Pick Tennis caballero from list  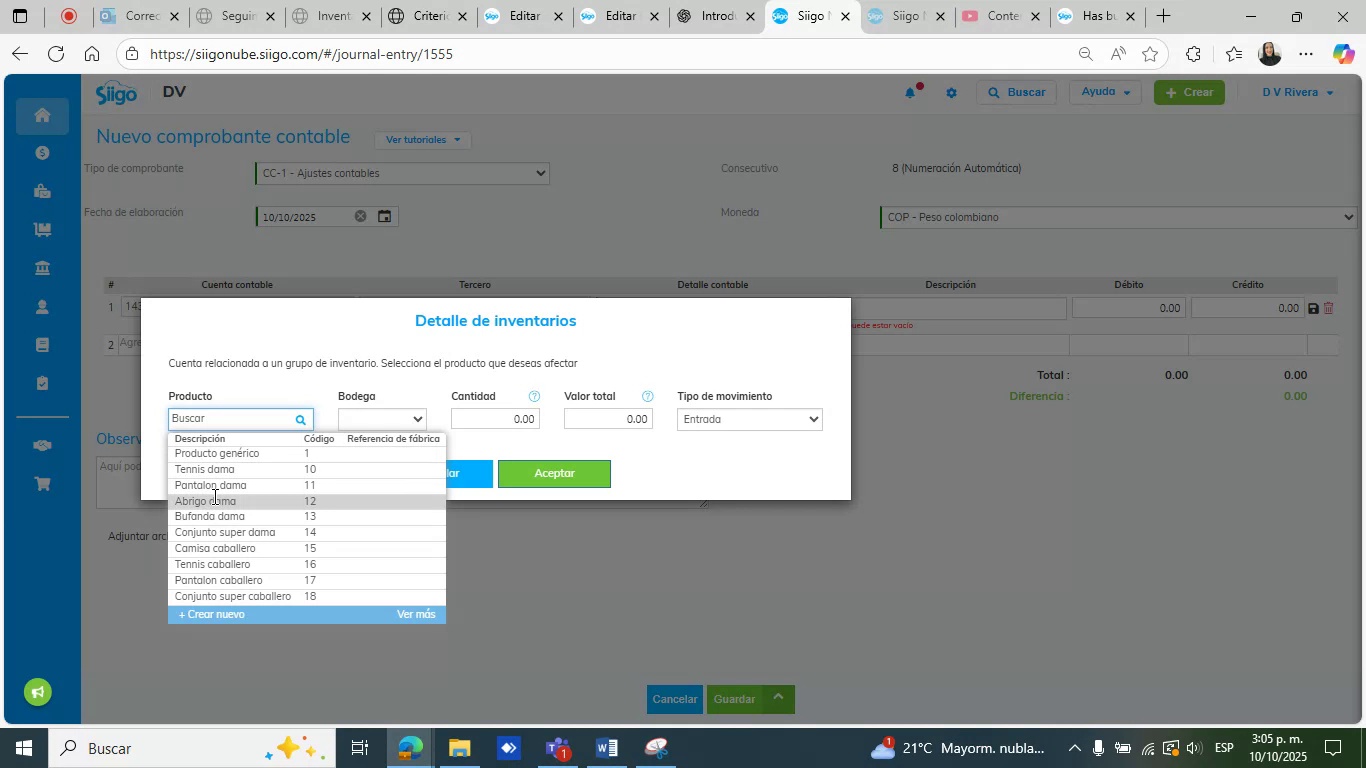(x=307, y=565)
